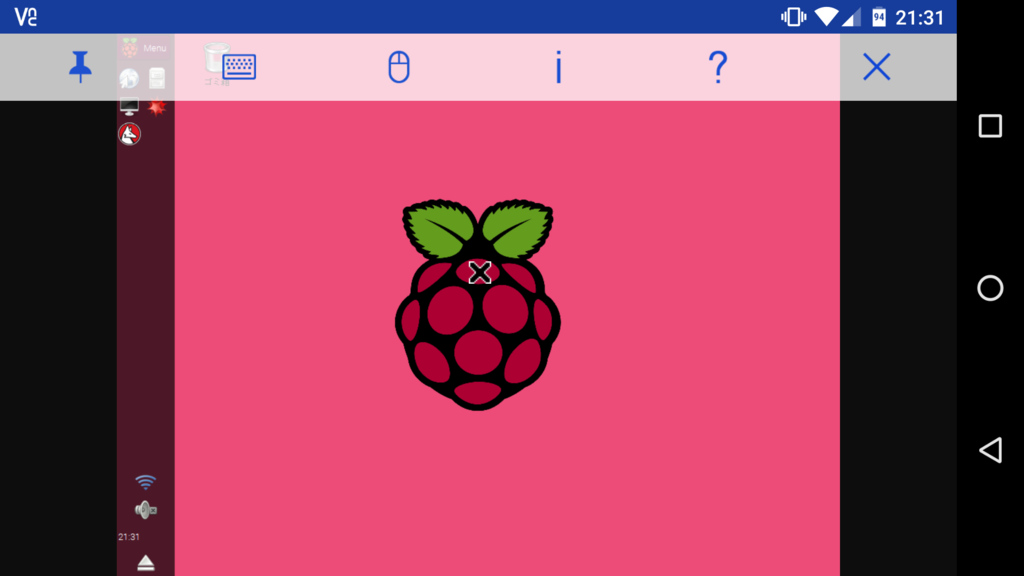Tap the Android recent apps square button

[x=990, y=125]
